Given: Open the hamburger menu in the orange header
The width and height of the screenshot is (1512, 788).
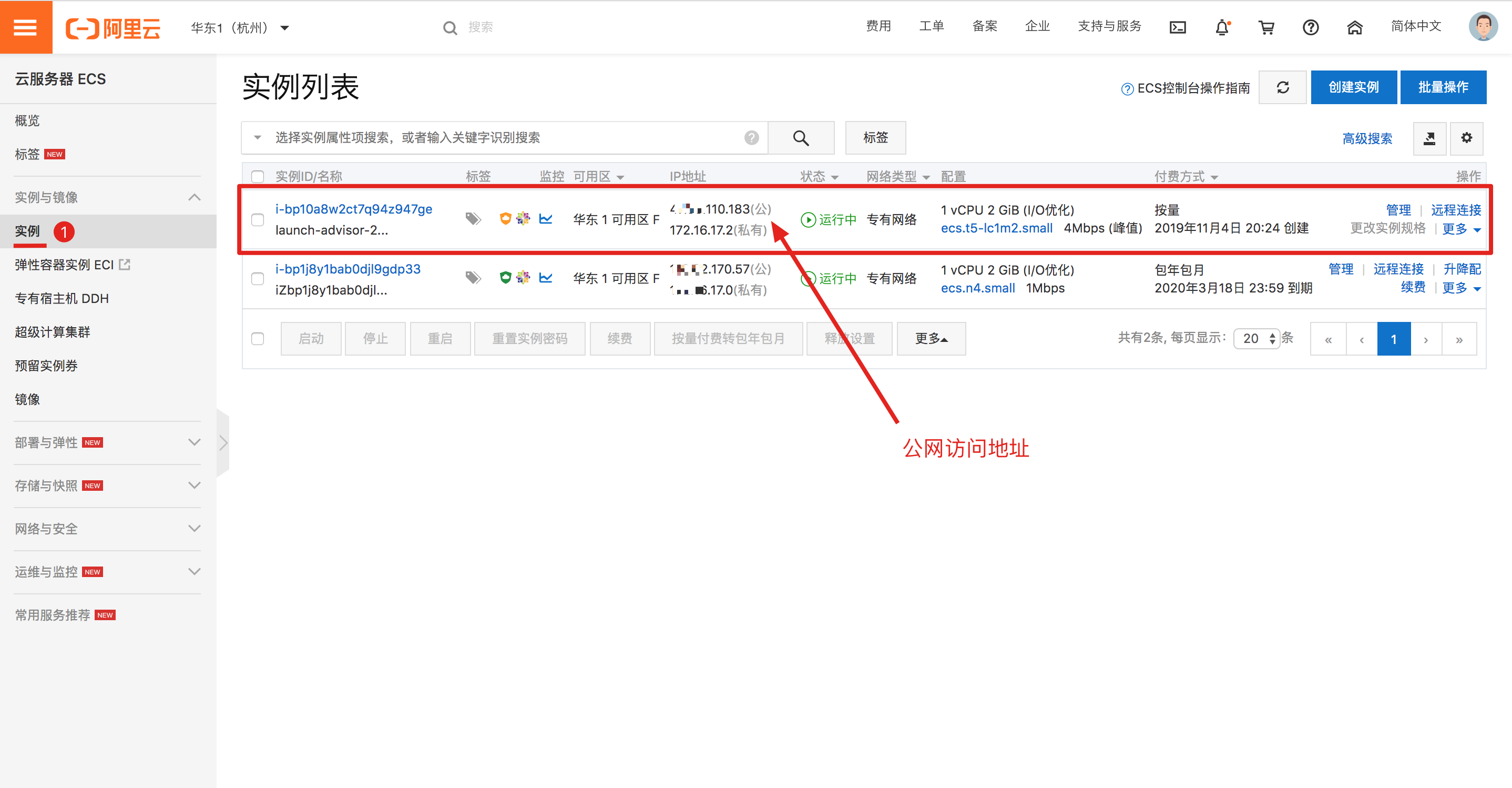Looking at the screenshot, I should [x=25, y=27].
